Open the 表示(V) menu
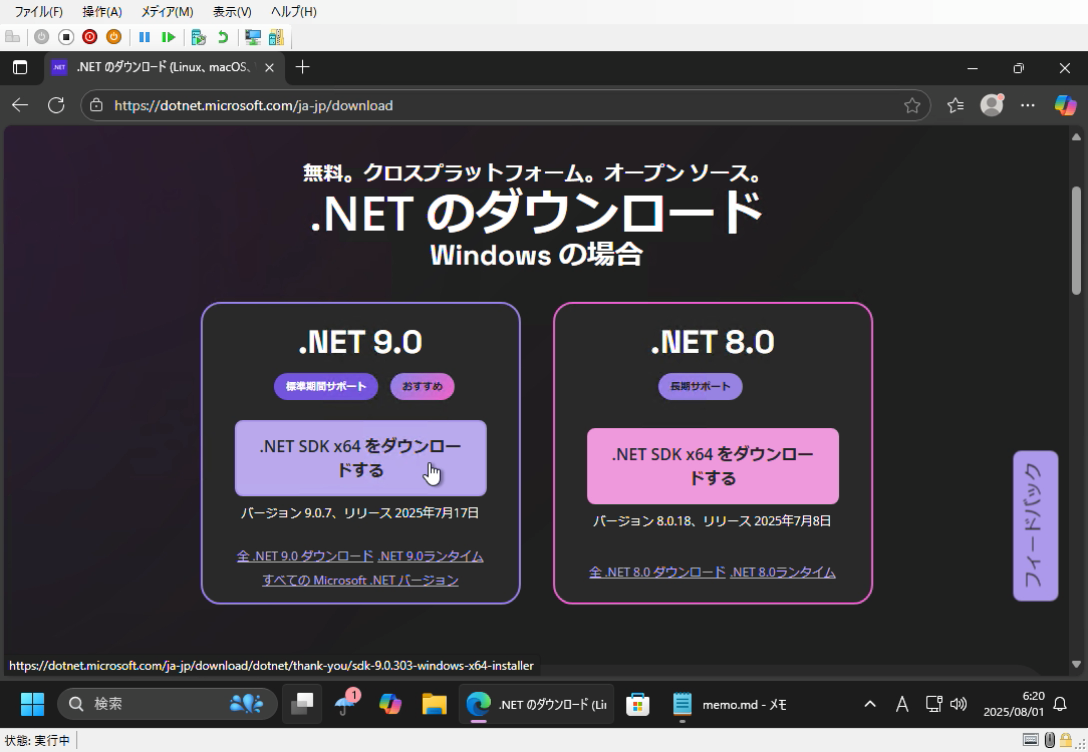Viewport: 1088px width, 752px height. 232,12
